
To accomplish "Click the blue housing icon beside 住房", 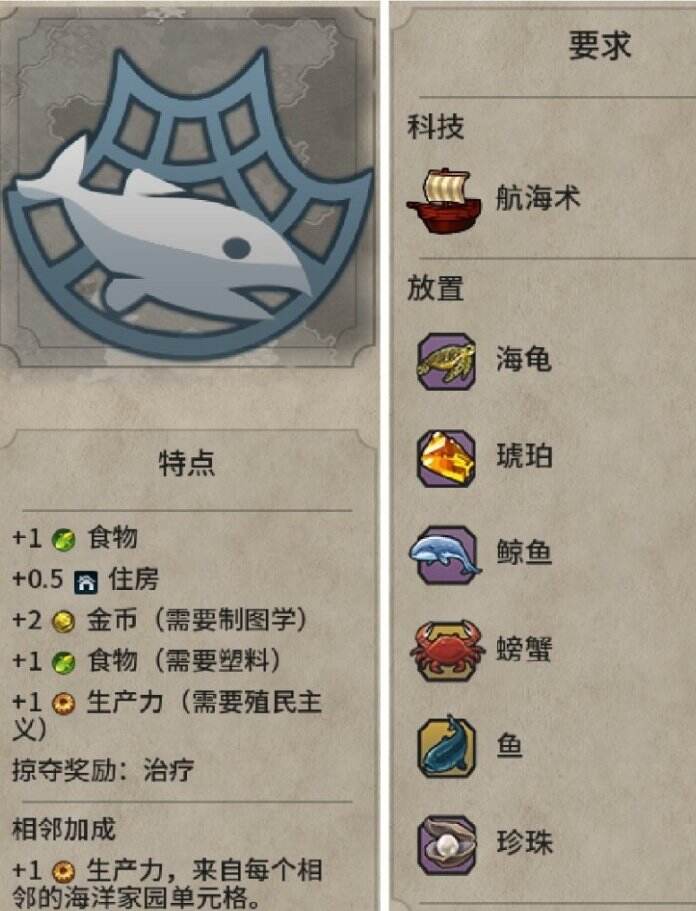I will pos(85,581).
